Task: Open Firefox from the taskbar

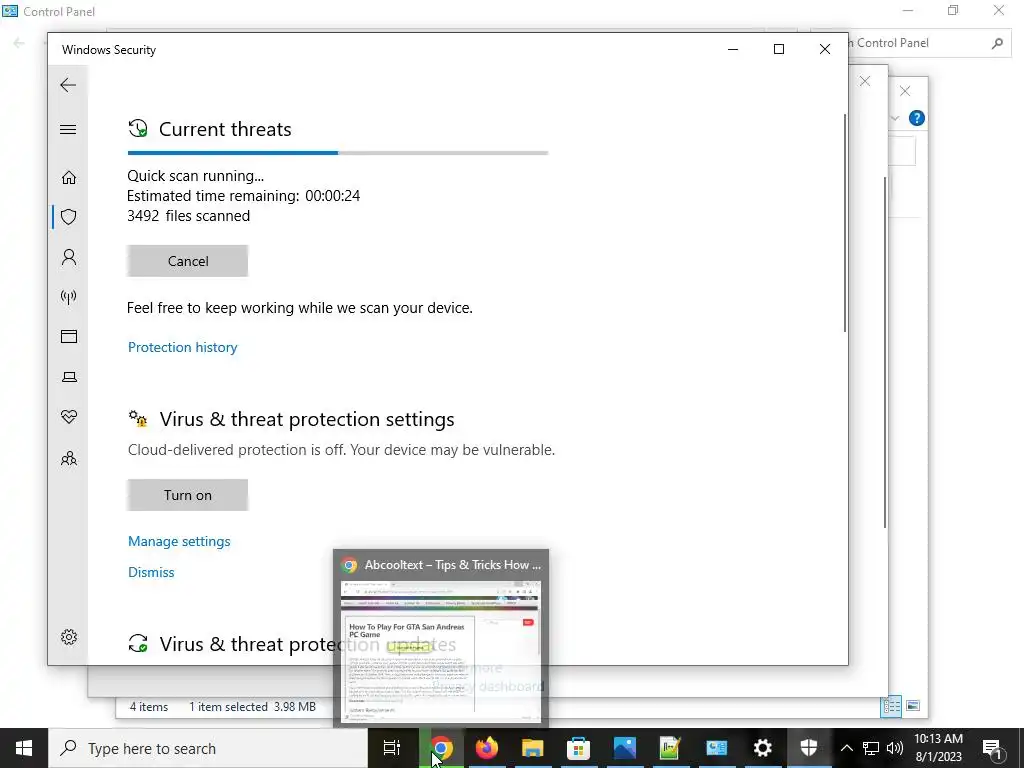Action: (x=487, y=748)
